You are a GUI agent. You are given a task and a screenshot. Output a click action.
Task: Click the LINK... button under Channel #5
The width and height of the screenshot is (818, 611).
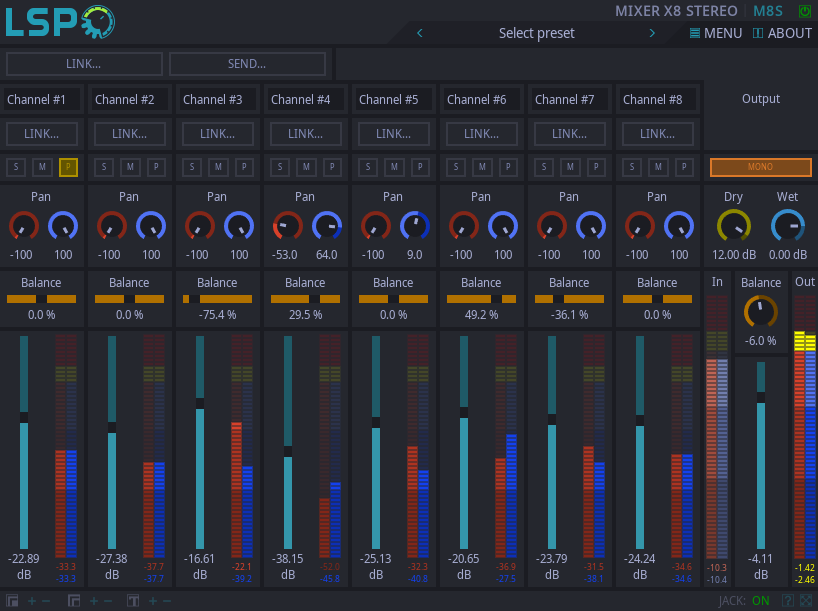click(x=393, y=134)
